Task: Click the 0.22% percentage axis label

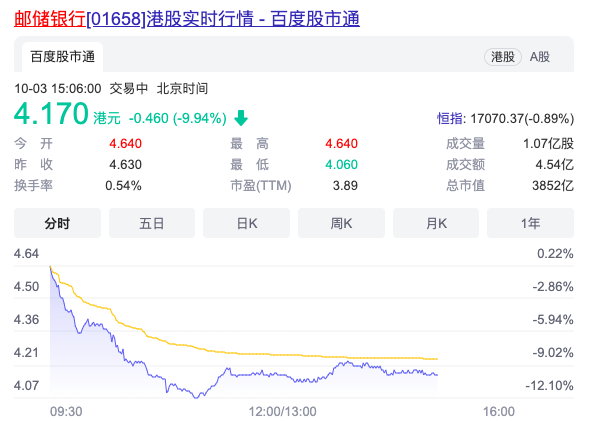Action: point(555,253)
